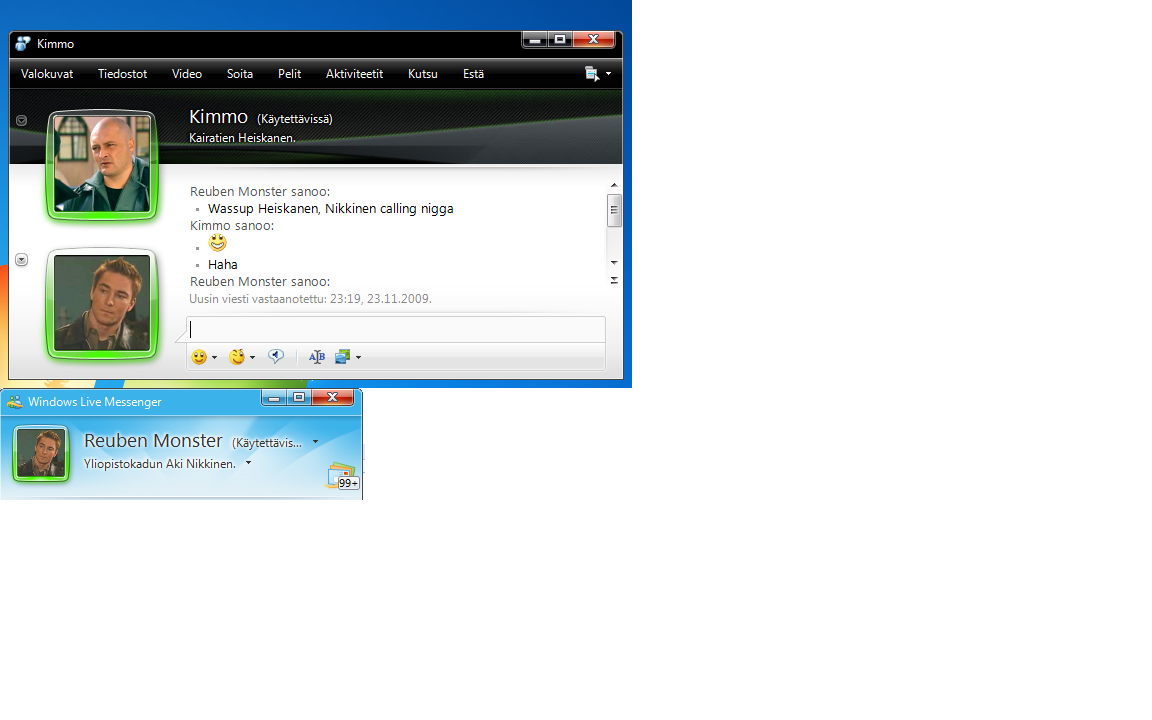Click the 'Kairatien Heiskanen.' personal message
Screen dimensions: 1152x720
click(242, 138)
